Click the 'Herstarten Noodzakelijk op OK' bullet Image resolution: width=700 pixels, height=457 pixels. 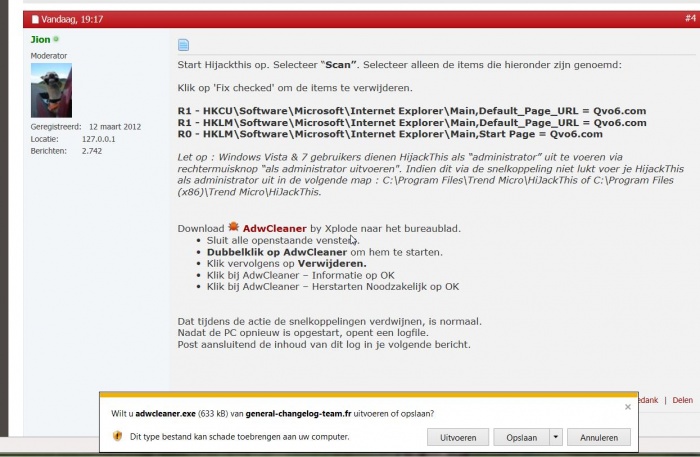click(333, 287)
